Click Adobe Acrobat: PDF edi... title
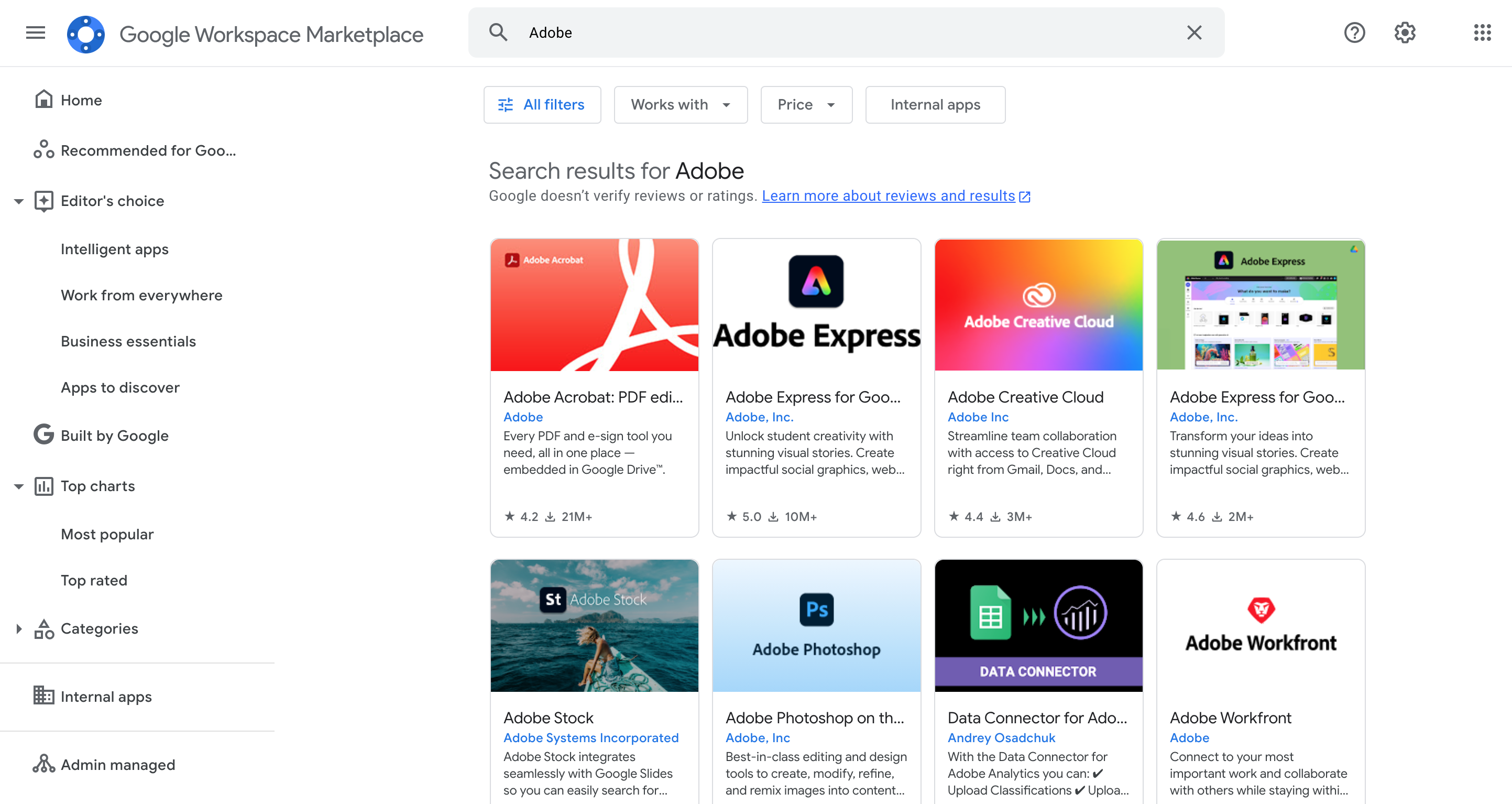1512x804 pixels. [x=593, y=397]
